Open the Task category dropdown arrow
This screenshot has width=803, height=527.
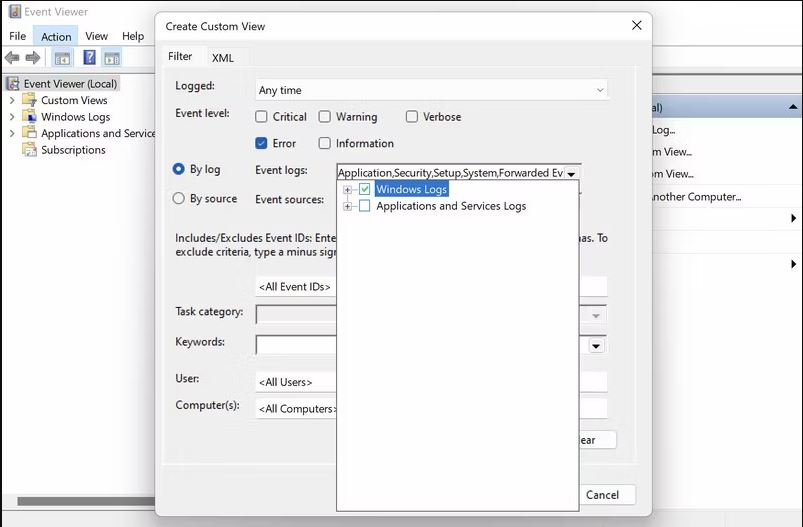coord(596,315)
